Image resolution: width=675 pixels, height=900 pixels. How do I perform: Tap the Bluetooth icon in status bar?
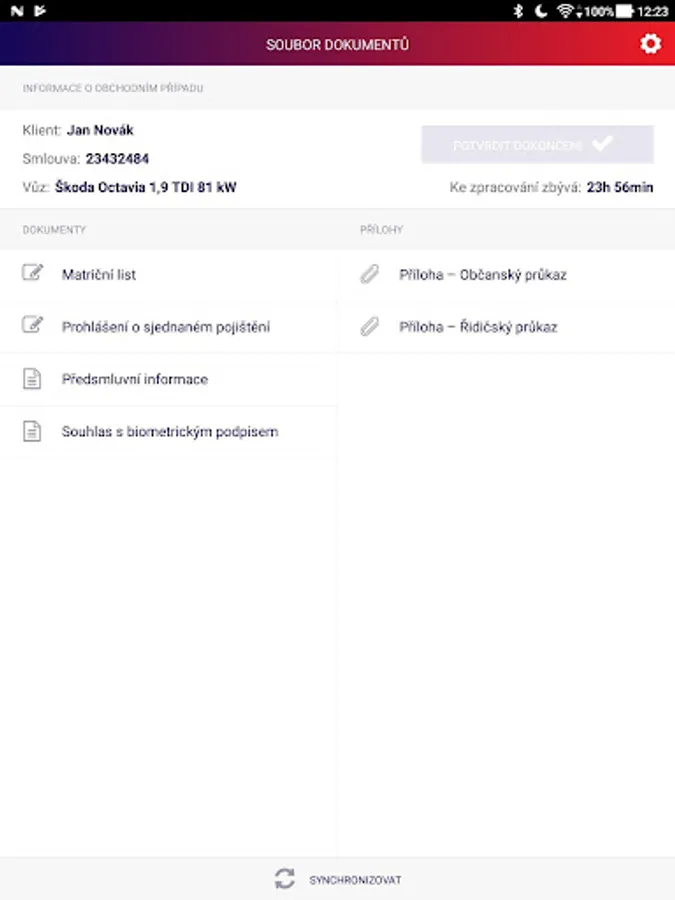tap(518, 11)
